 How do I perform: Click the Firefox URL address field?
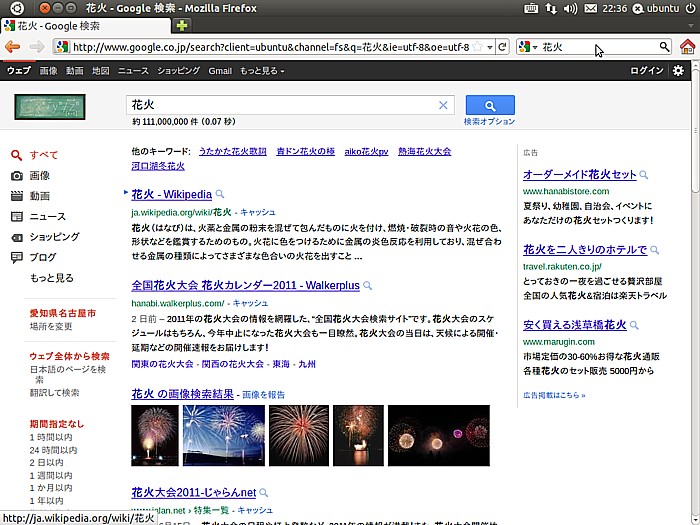pyautogui.click(x=271, y=46)
